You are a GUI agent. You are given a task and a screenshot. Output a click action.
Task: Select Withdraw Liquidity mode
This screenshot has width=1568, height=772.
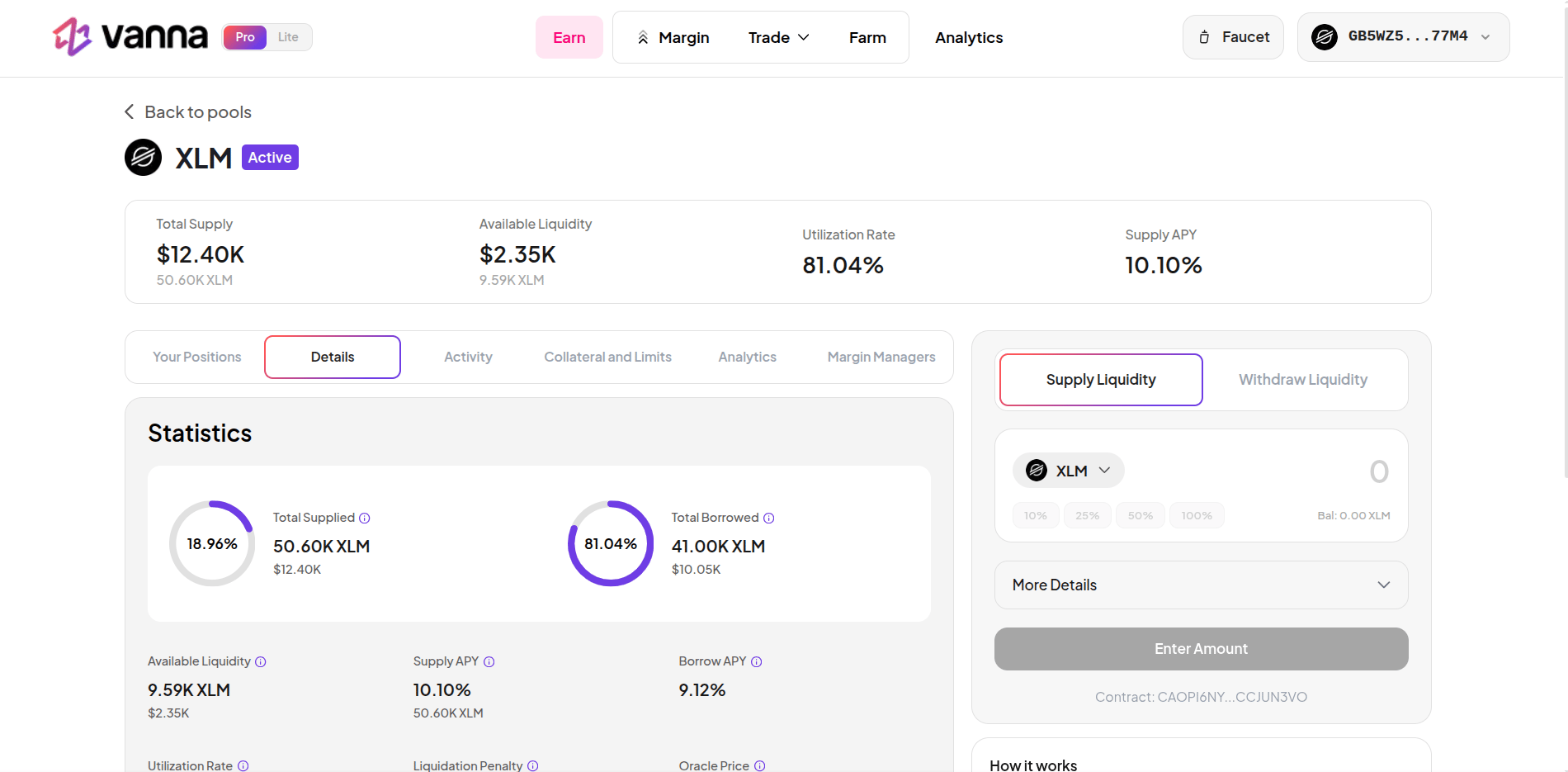(1303, 380)
